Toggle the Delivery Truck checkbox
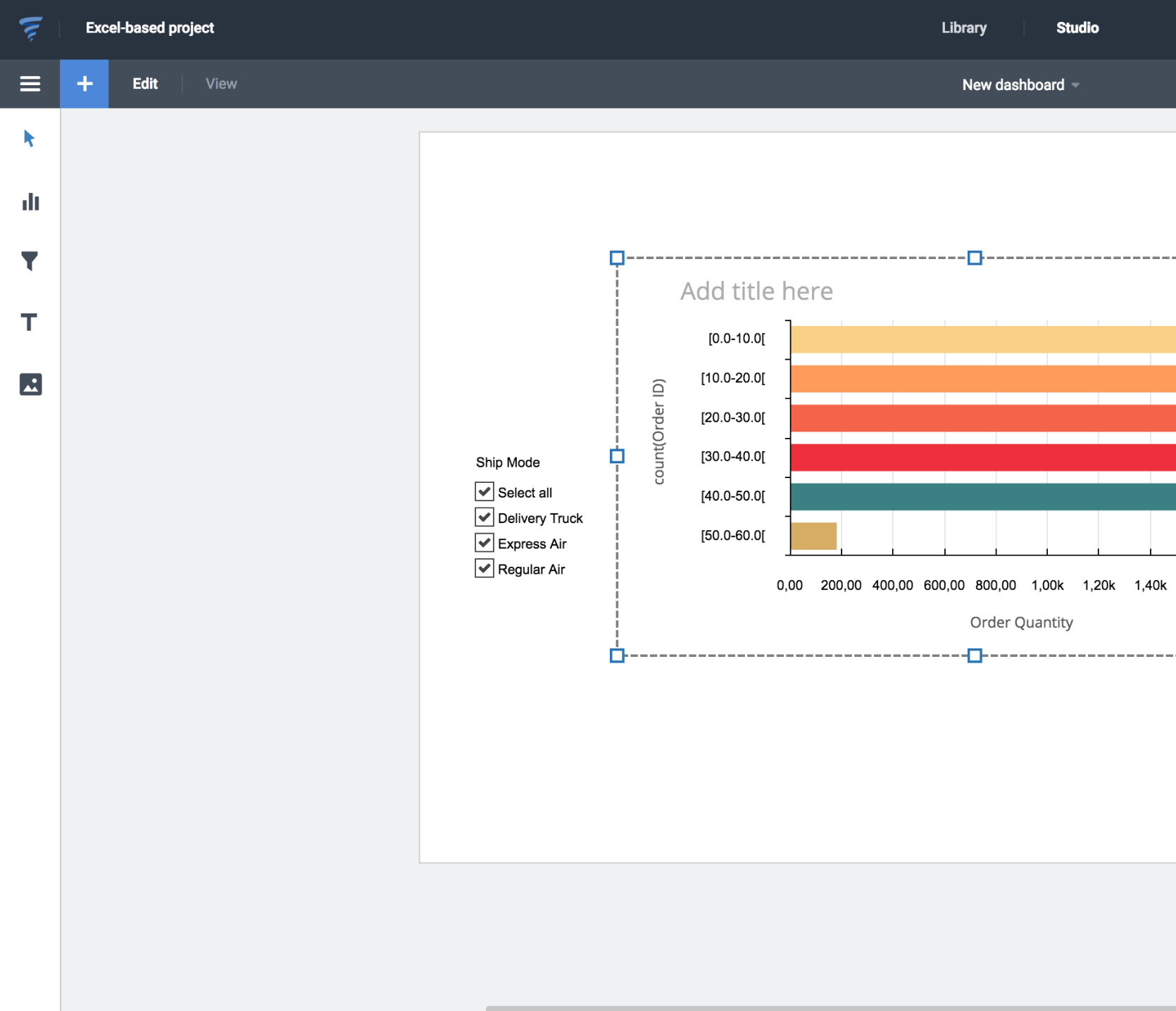 (x=484, y=517)
